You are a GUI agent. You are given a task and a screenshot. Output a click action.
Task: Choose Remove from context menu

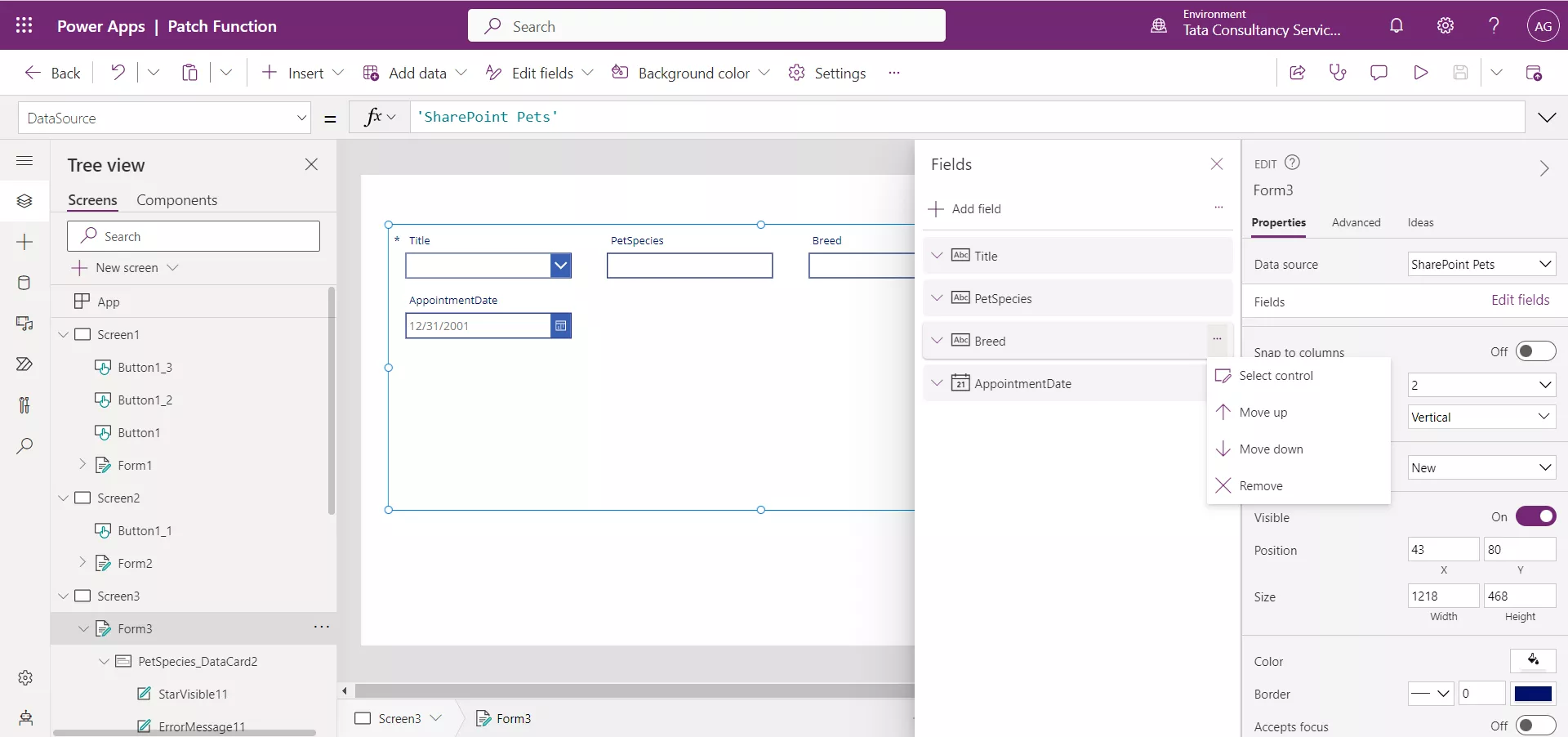pos(1298,486)
